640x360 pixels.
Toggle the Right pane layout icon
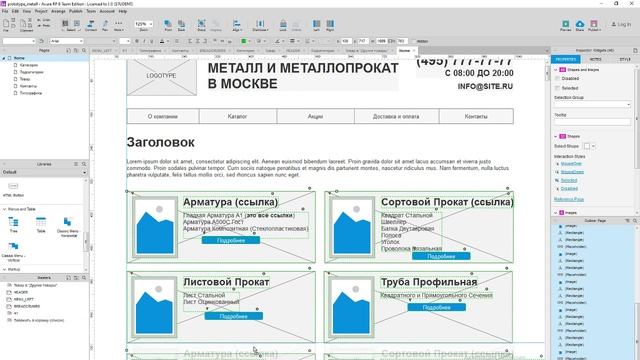[330, 24]
